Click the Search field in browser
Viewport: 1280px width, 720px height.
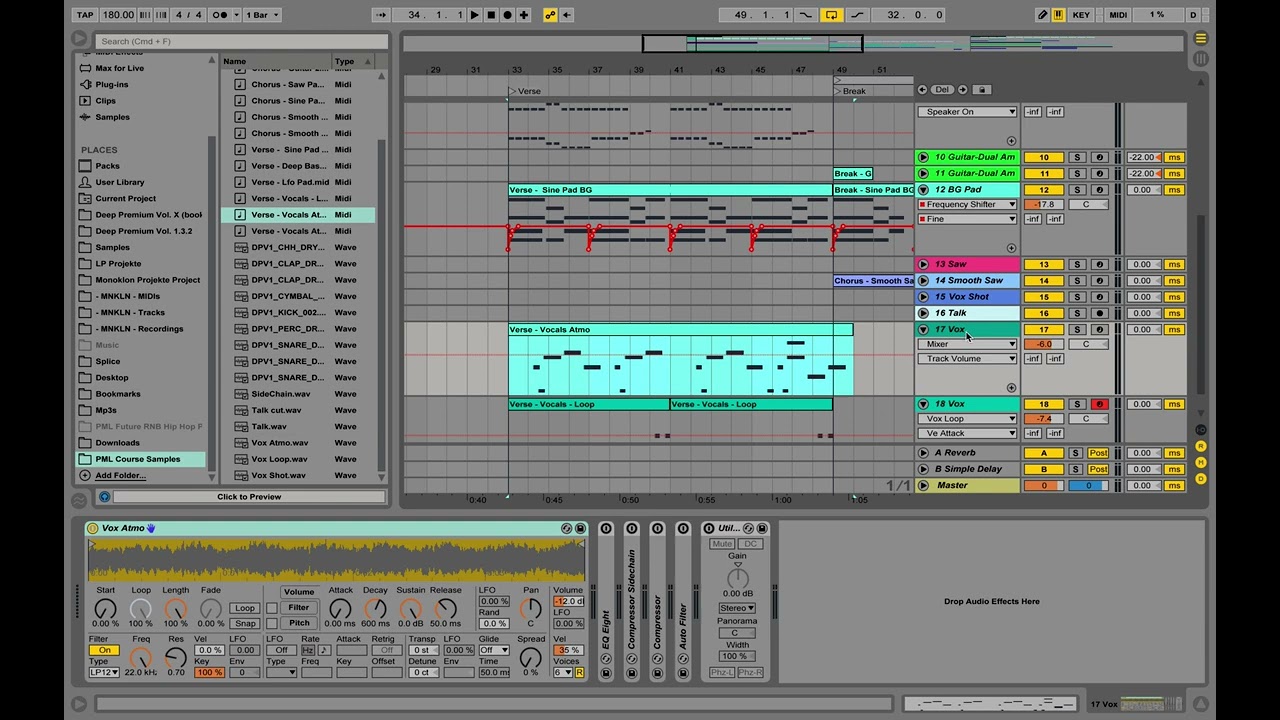(x=242, y=41)
